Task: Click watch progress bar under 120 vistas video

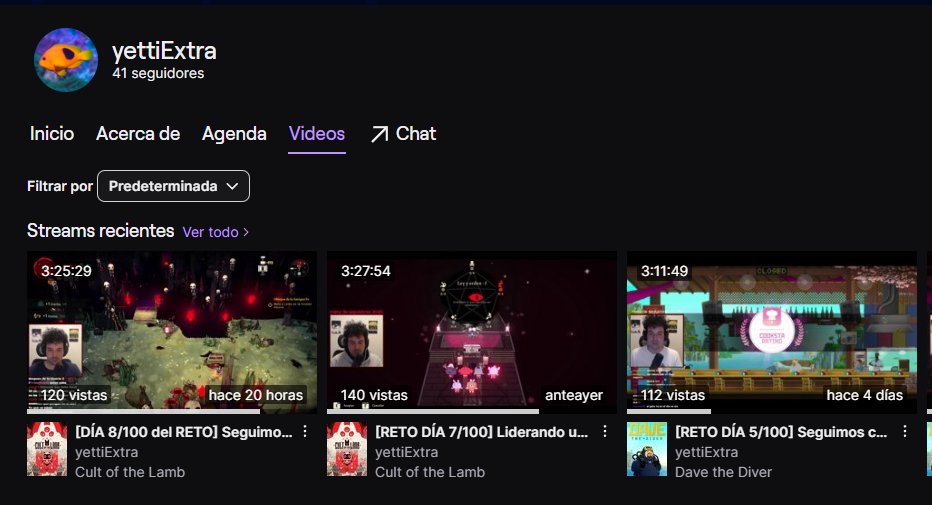Action: tap(172, 411)
